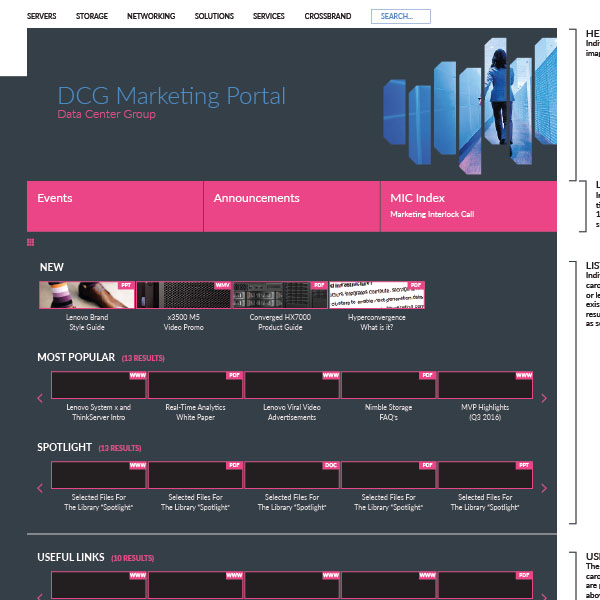Image resolution: width=600 pixels, height=600 pixels.
Task: Click into the Search field
Action: [x=401, y=16]
